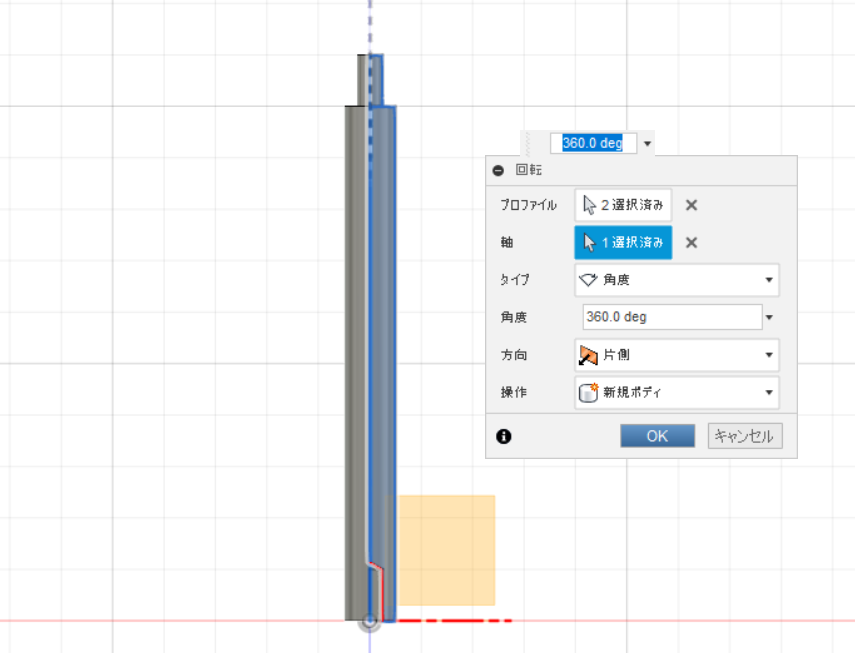855x653 pixels.
Task: Click the OK button
Action: 657,436
